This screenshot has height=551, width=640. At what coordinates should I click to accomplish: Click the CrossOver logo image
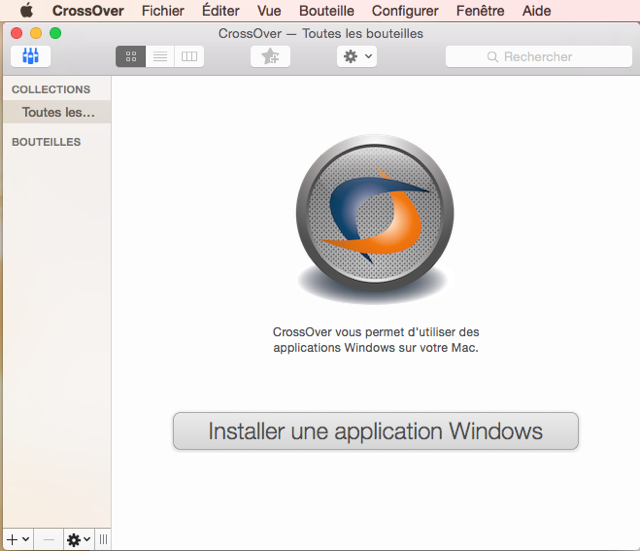(x=375, y=218)
